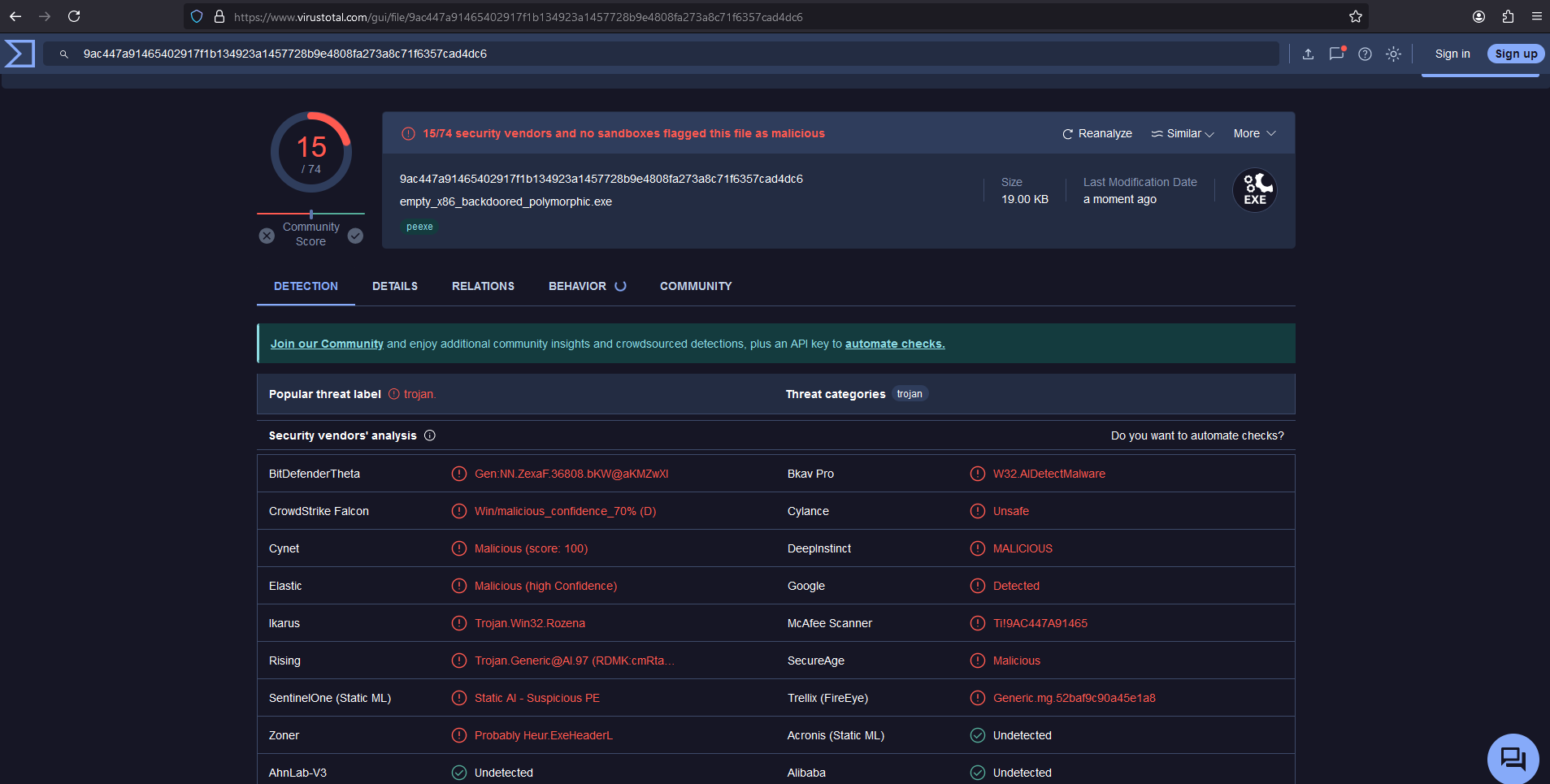
Task: Click the tracking protection shield icon
Action: pos(197,16)
